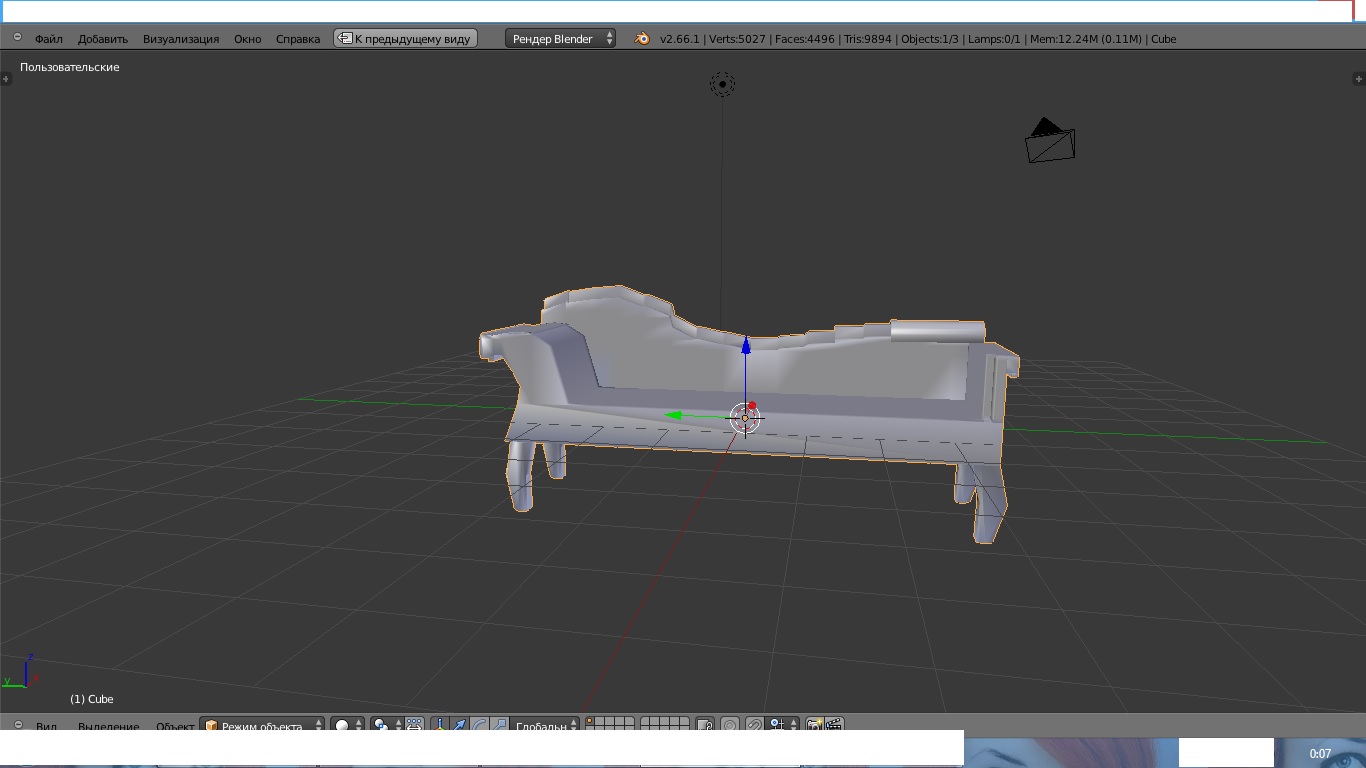The image size is (1366, 768).
Task: Open the 'Рендер Blender' engine dropdown
Action: 560,39
